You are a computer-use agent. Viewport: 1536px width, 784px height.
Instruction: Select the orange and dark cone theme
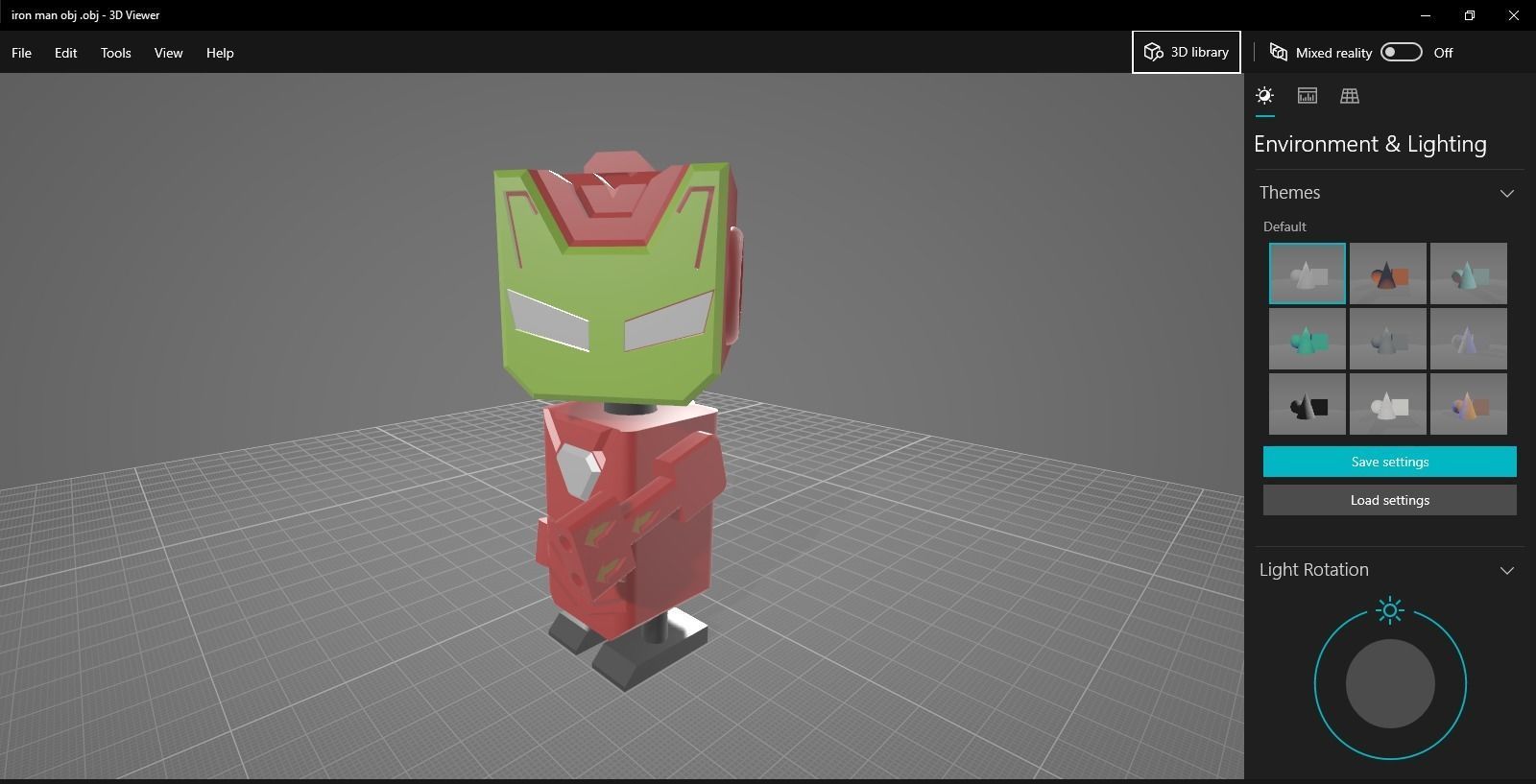click(x=1387, y=273)
